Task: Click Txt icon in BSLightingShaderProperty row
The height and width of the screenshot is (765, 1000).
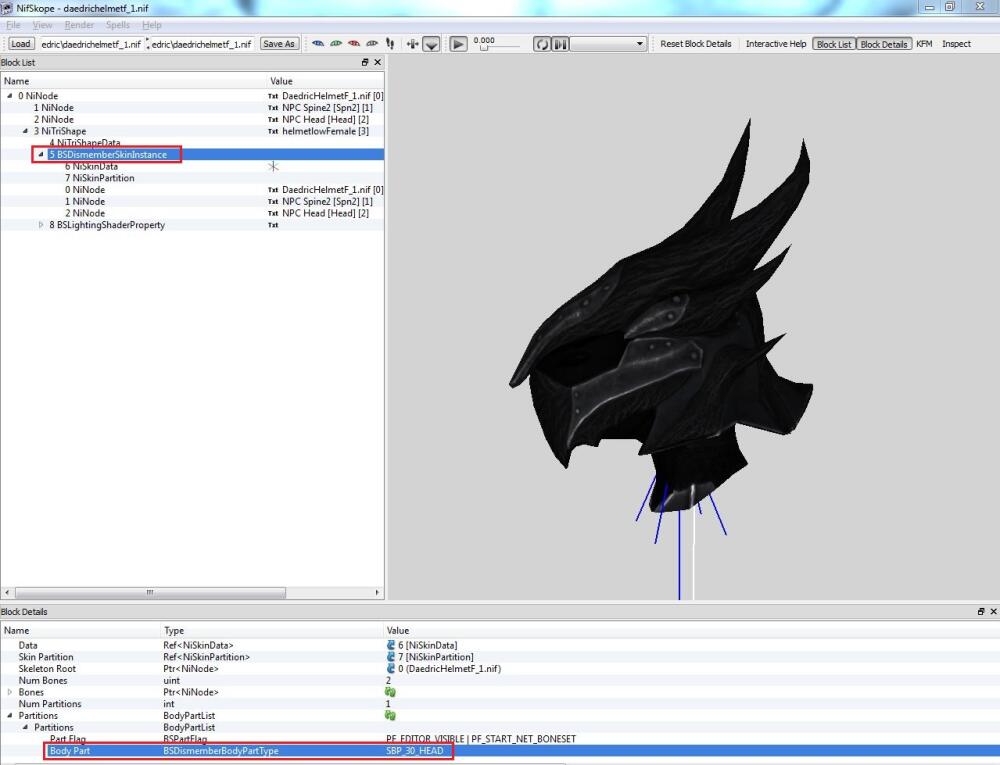Action: [273, 225]
